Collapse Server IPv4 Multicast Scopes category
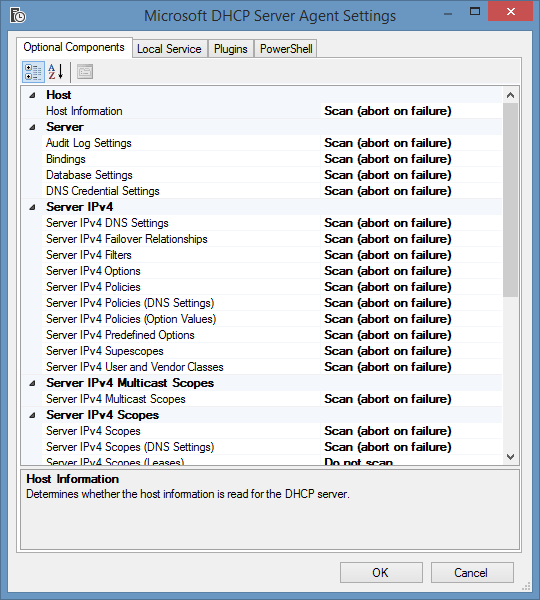The image size is (540, 600). pyautogui.click(x=33, y=383)
